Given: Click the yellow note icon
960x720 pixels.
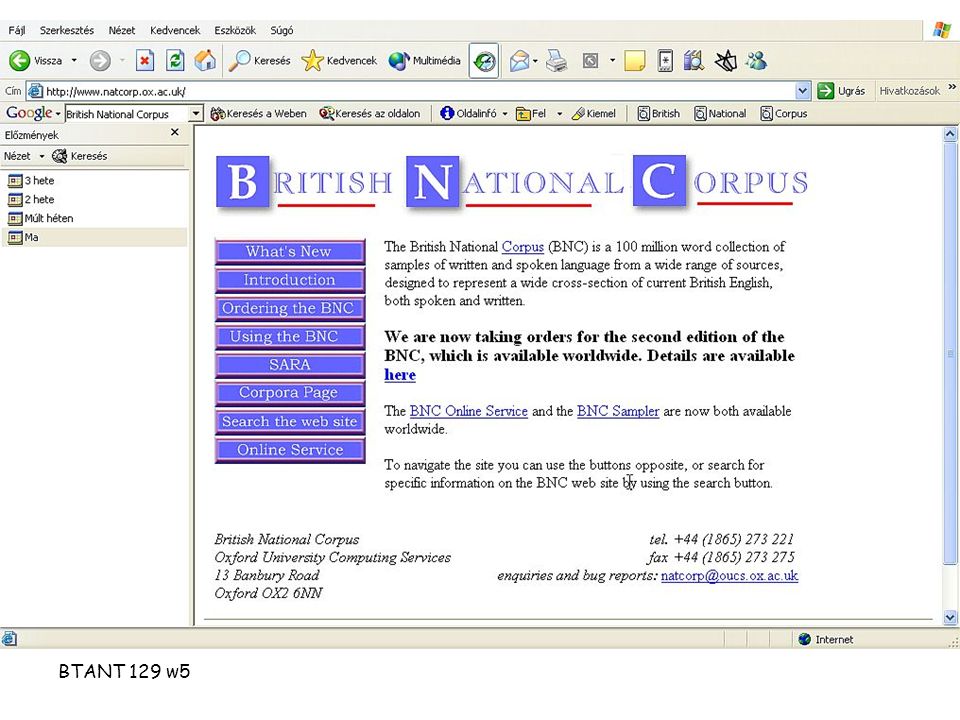Looking at the screenshot, I should pyautogui.click(x=634, y=60).
